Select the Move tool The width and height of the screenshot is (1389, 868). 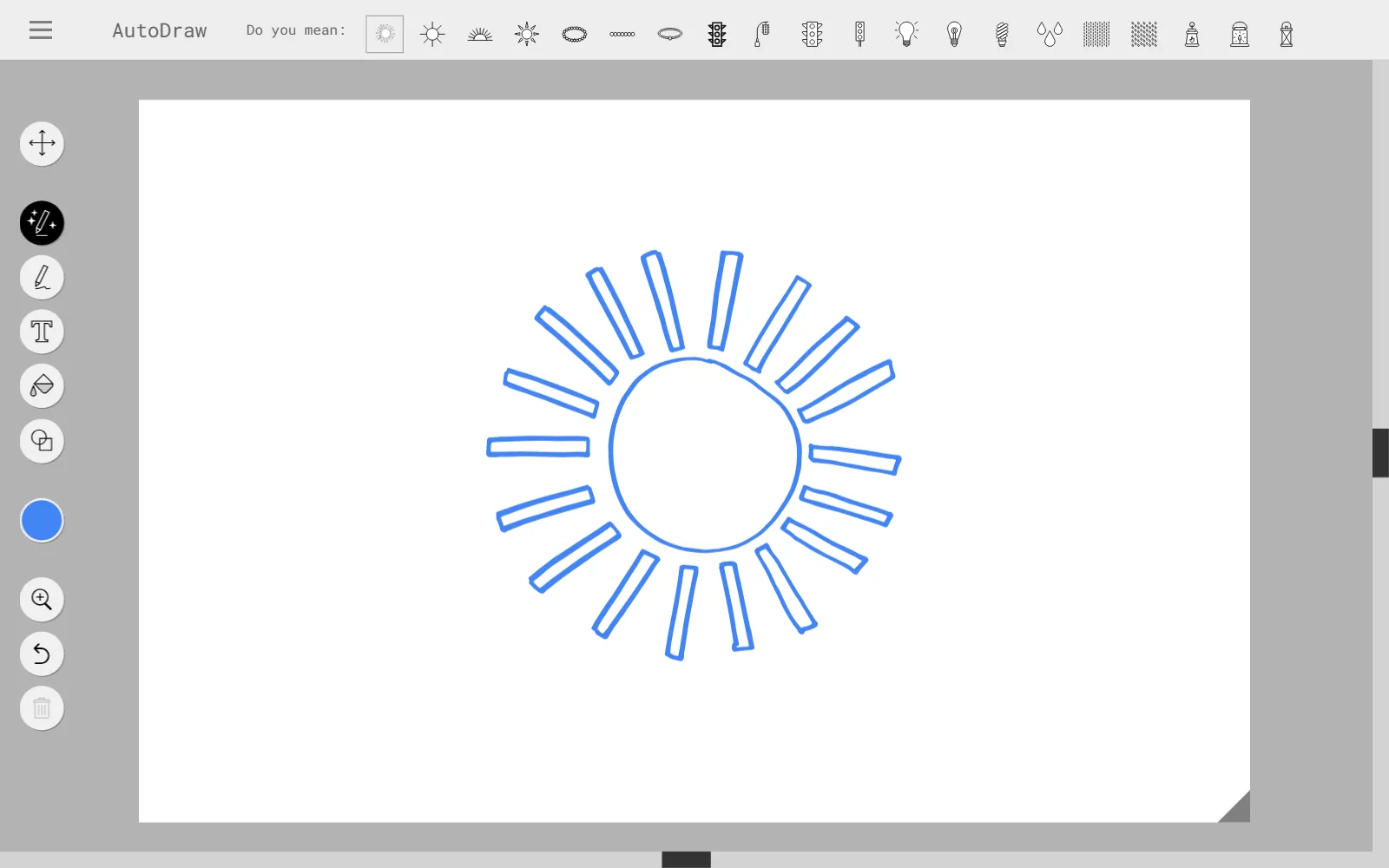[x=42, y=143]
